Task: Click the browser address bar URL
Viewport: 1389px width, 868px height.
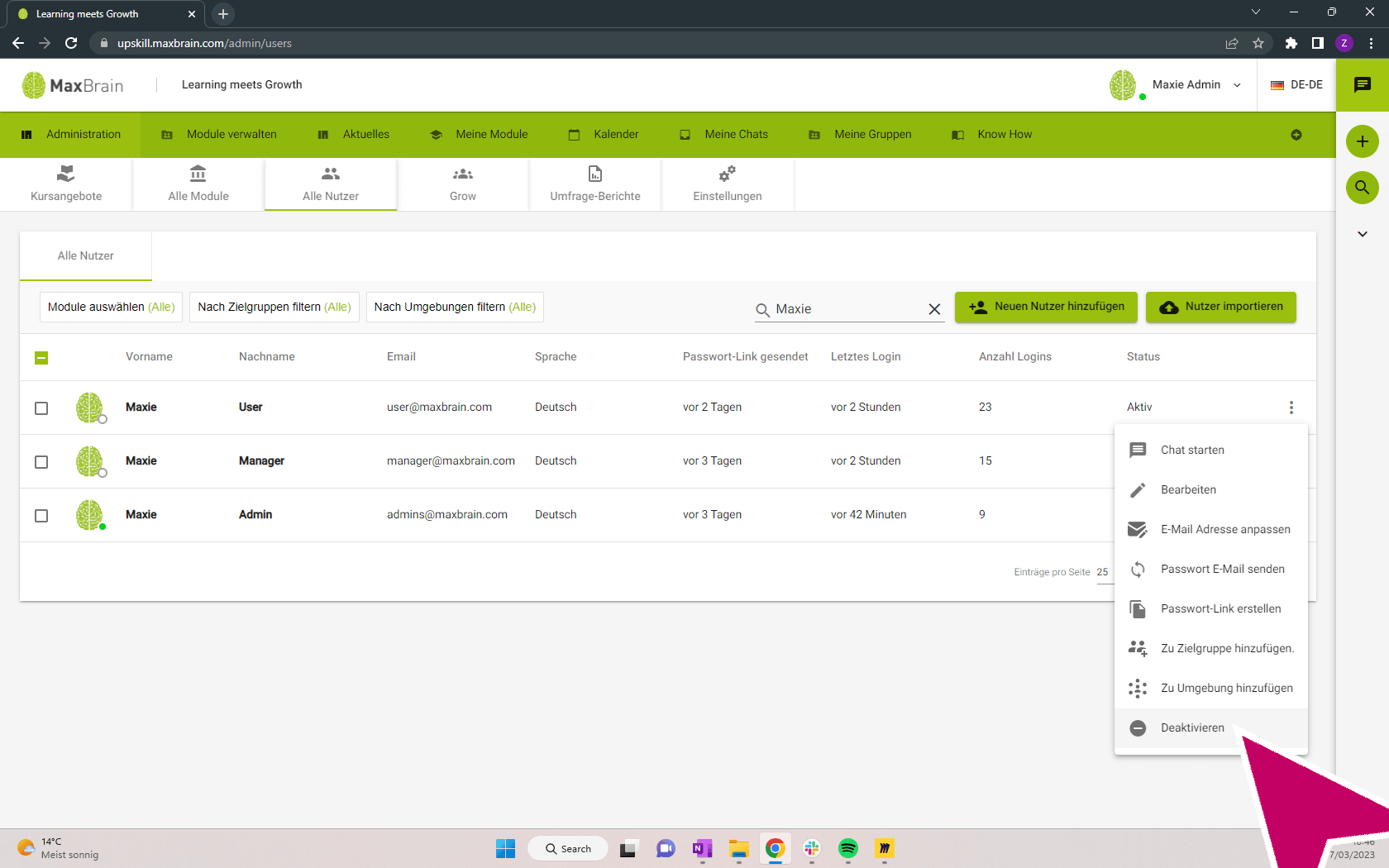Action: pos(204,43)
